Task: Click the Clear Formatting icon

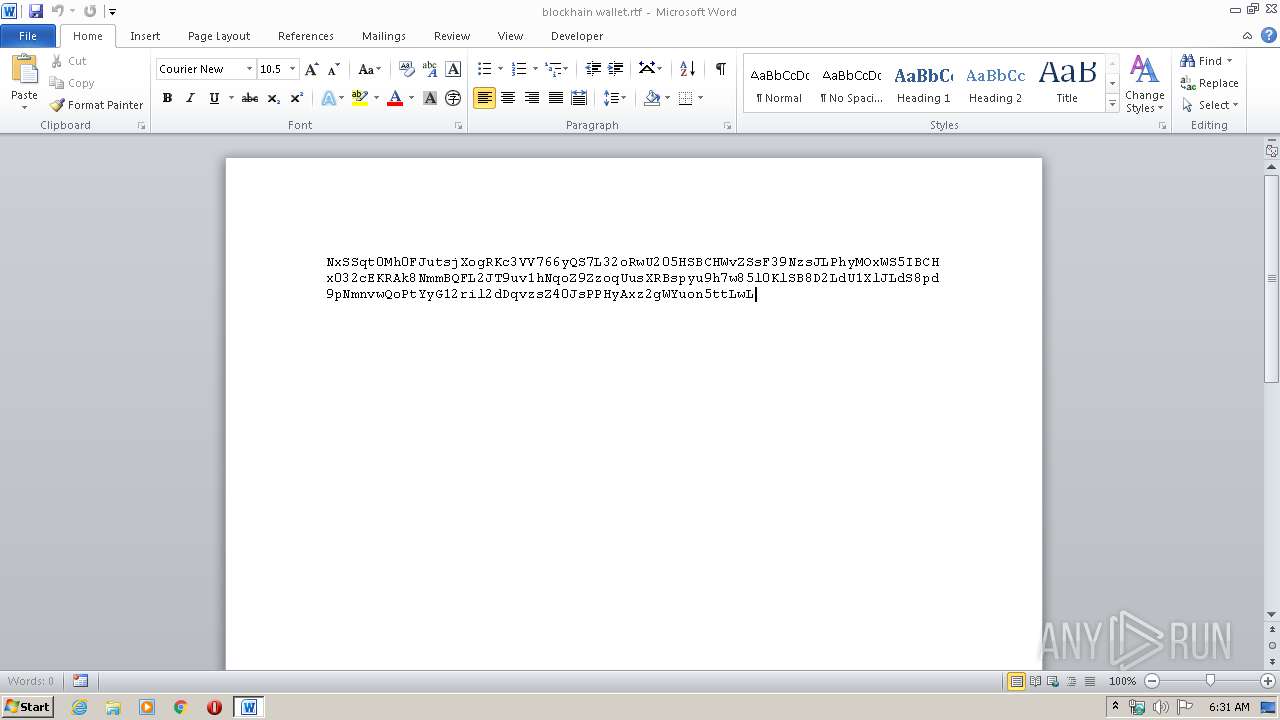Action: [x=406, y=69]
